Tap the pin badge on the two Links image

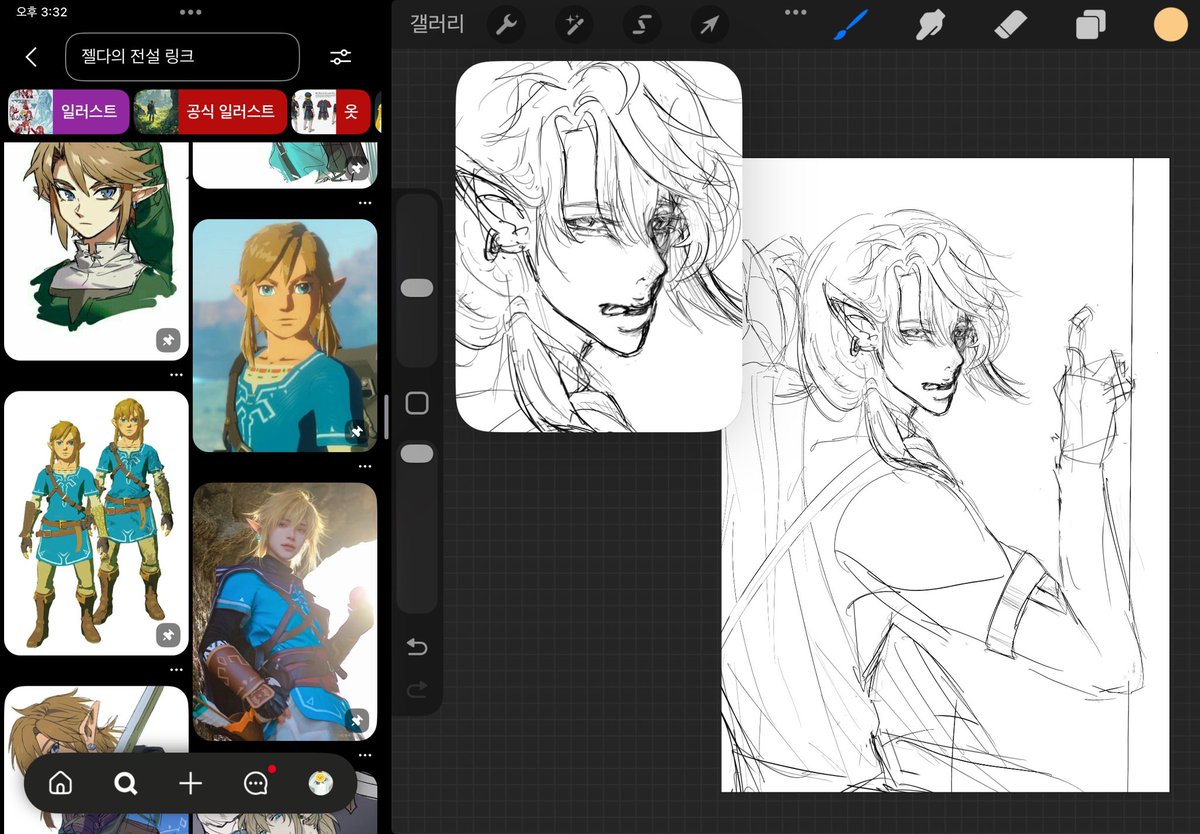(168, 635)
